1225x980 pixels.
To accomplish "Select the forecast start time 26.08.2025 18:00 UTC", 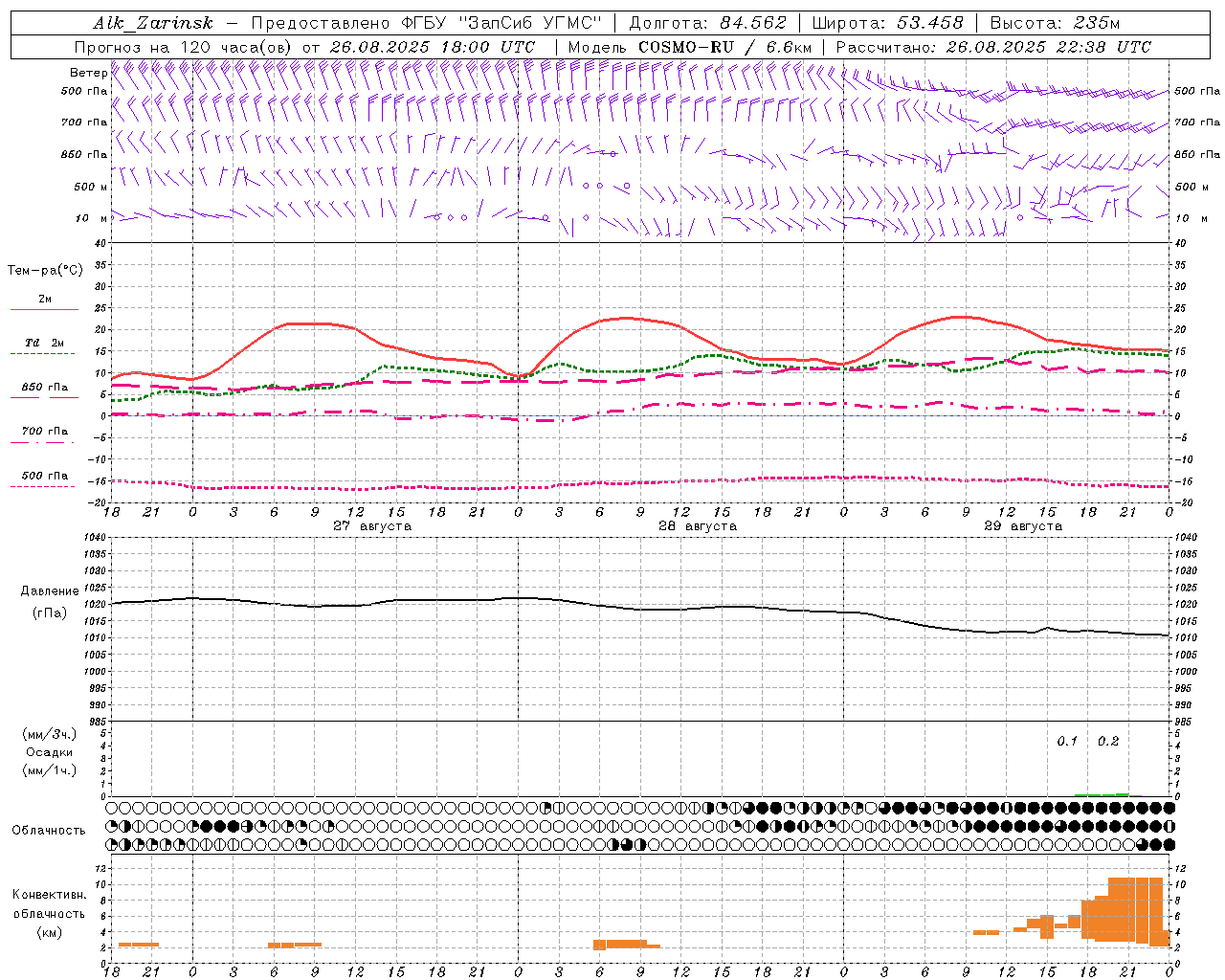I will click(432, 47).
